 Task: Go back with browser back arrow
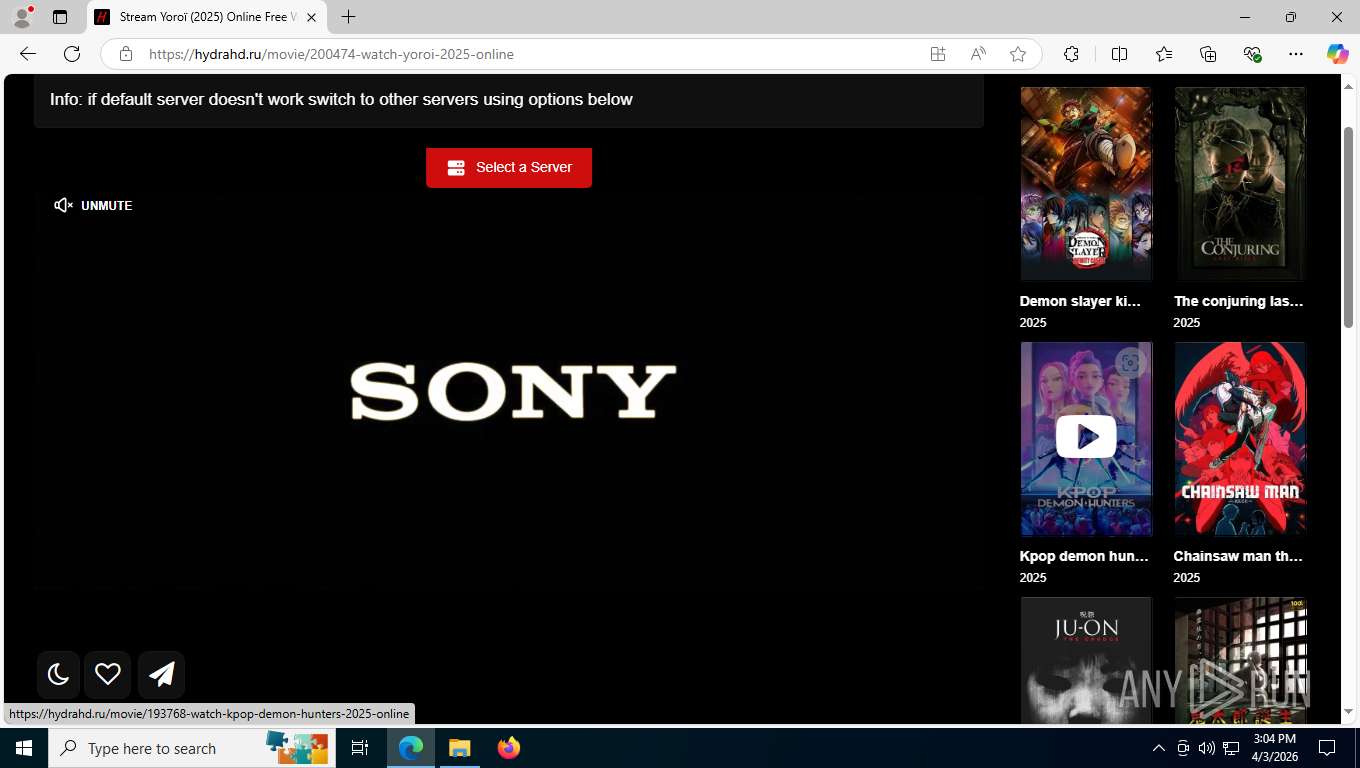[x=28, y=54]
